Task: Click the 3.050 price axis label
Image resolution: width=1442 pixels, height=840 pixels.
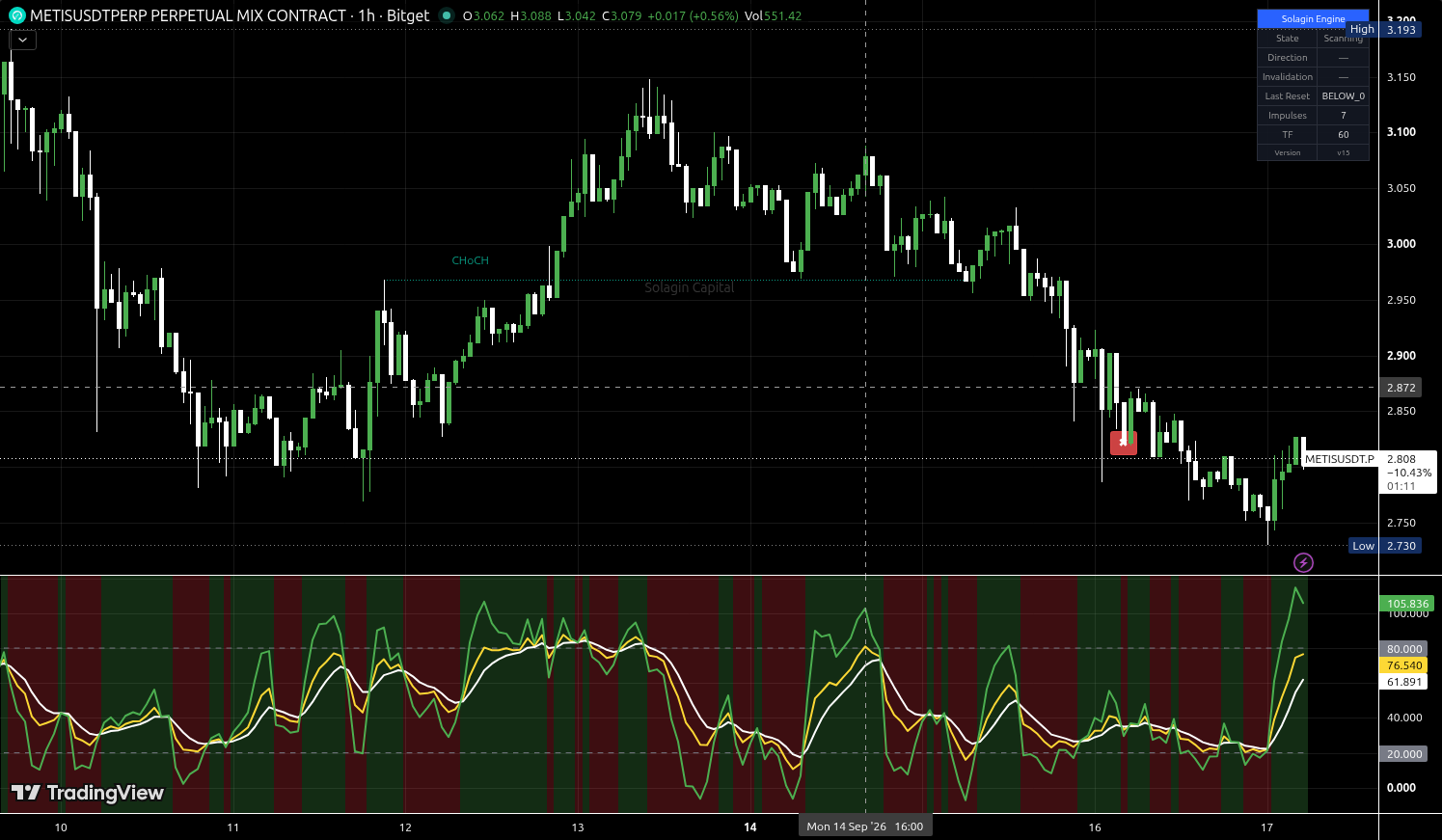Action: (x=1401, y=188)
